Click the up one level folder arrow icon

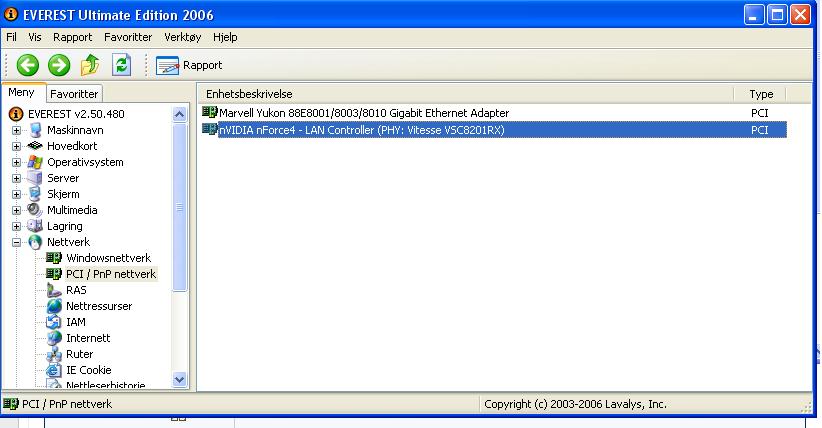[90, 65]
